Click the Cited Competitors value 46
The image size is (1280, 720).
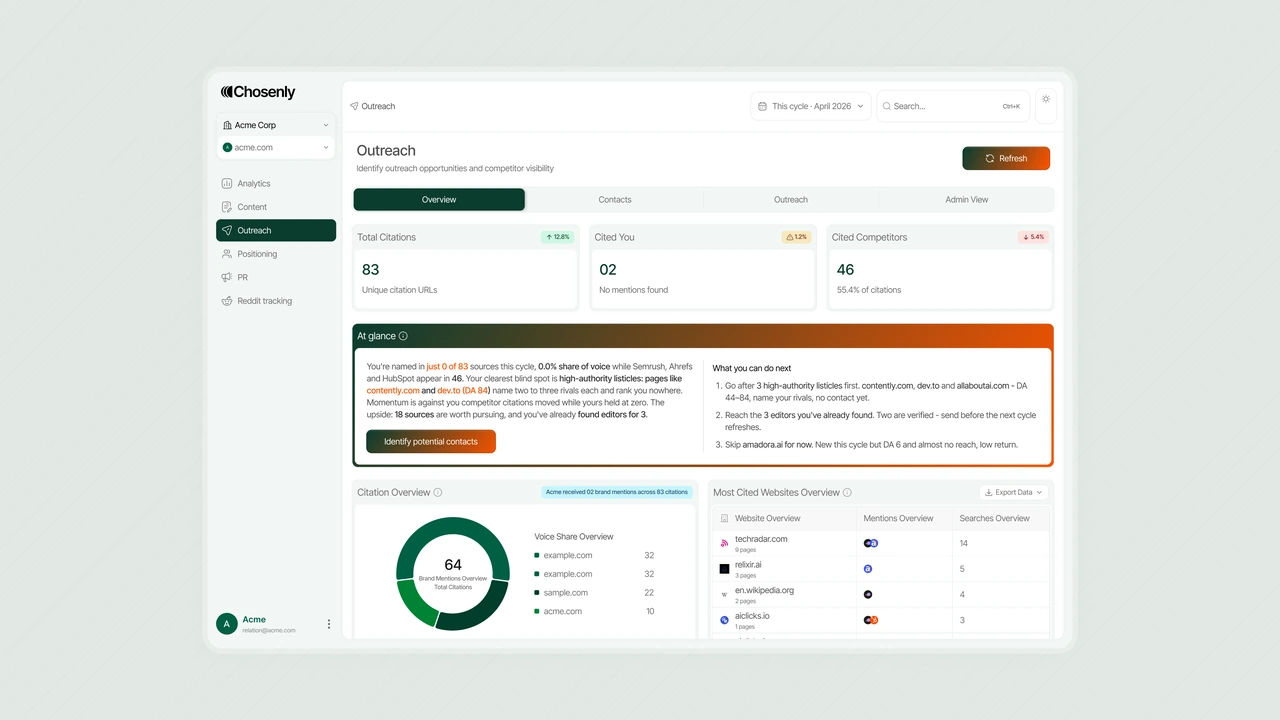pyautogui.click(x=846, y=270)
